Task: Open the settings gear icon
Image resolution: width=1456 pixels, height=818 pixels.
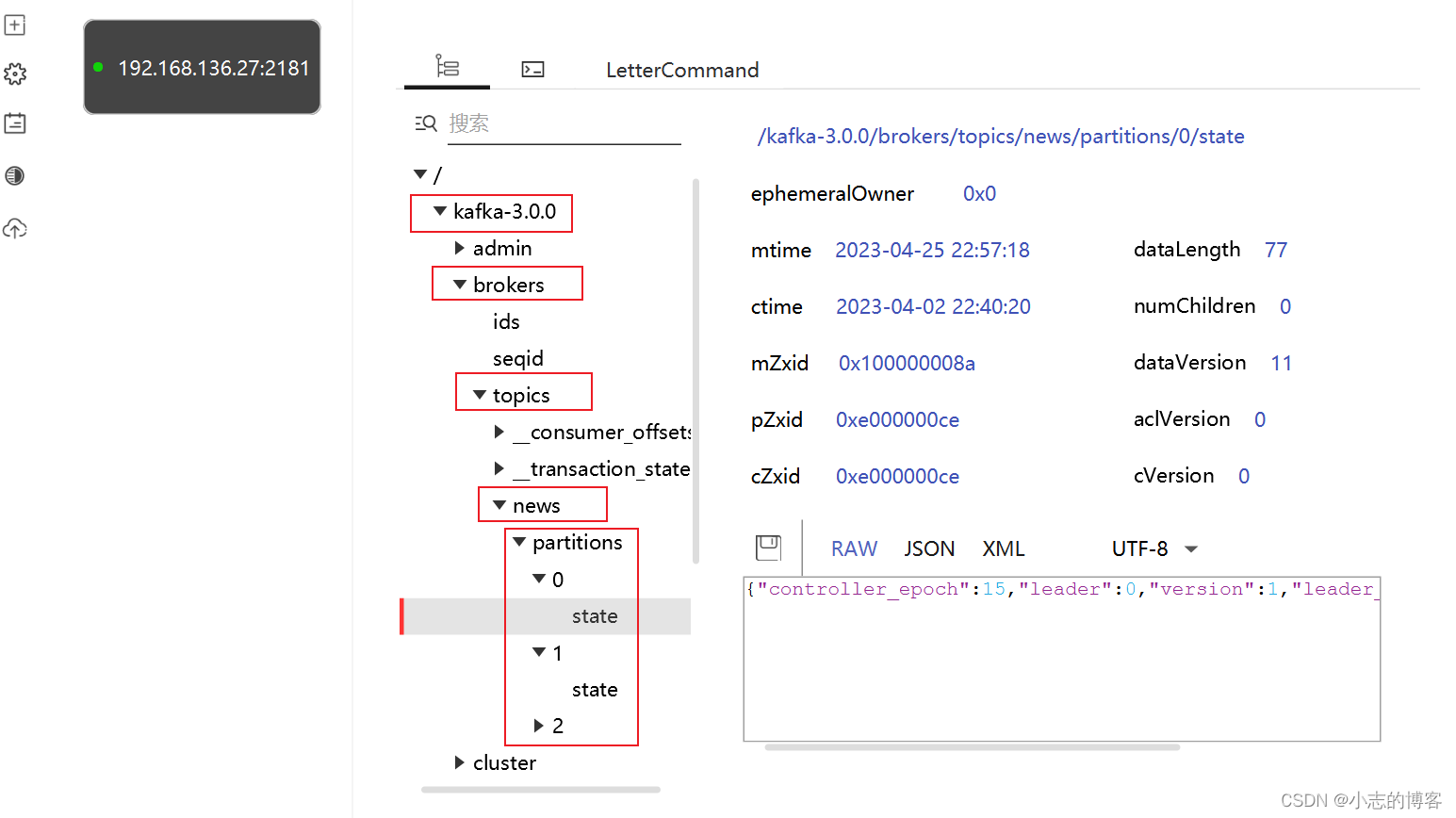Action: 15,74
